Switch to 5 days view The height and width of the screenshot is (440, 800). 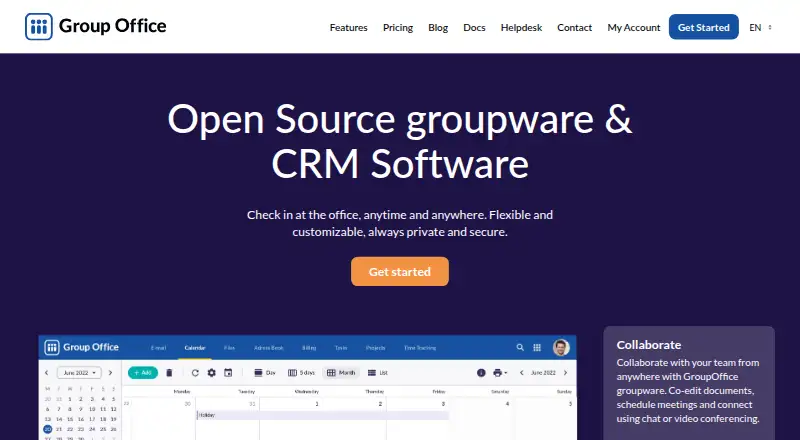(x=302, y=373)
